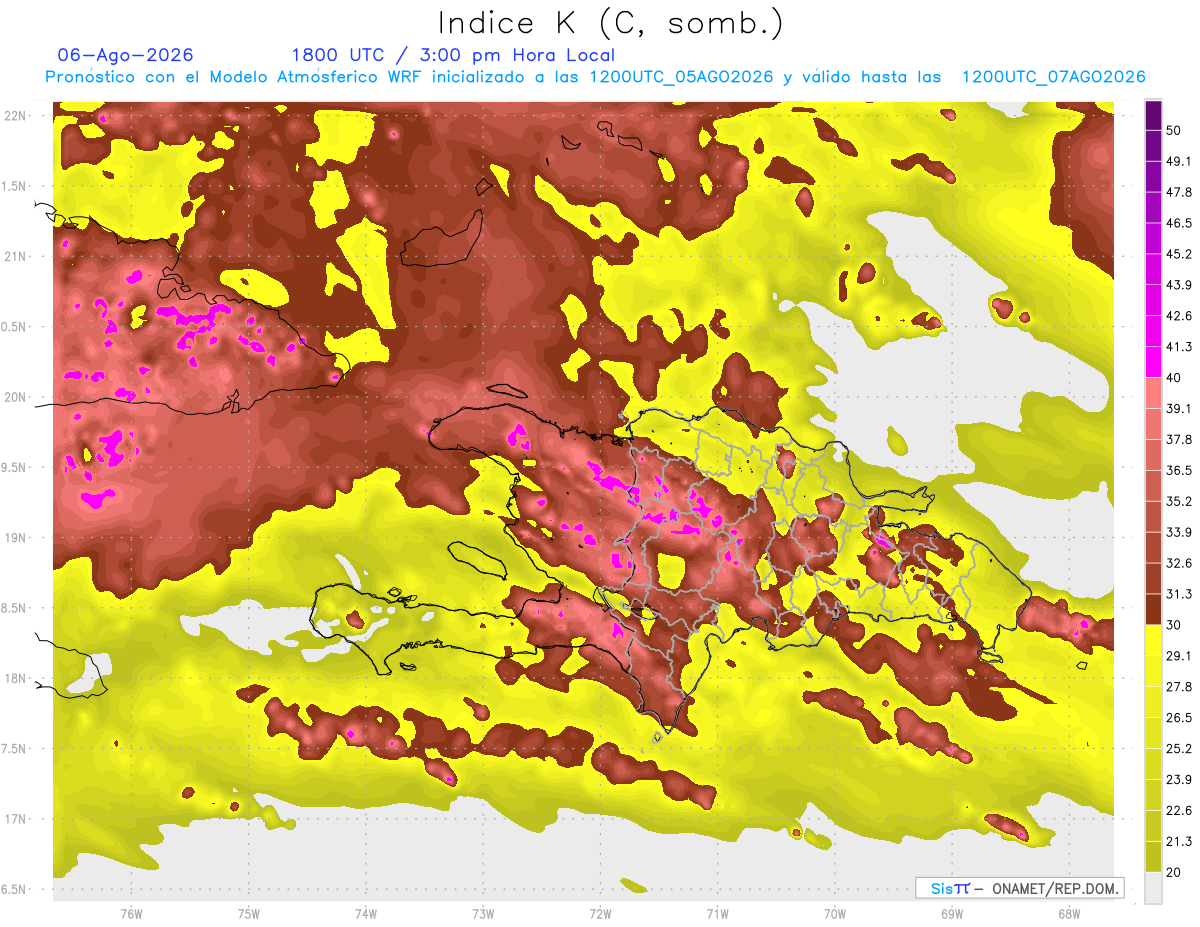Image resolution: width=1200 pixels, height=927 pixels.
Task: Click the "21N" latitude label
Action: pyautogui.click(x=17, y=256)
